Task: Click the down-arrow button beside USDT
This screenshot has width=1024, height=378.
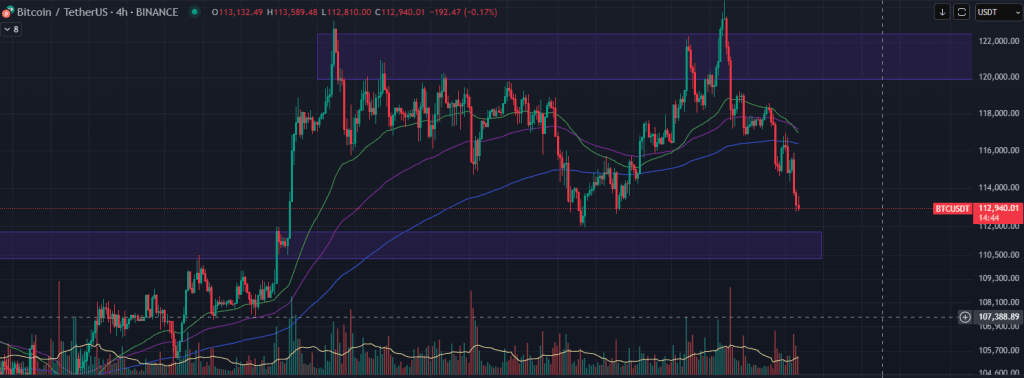Action: tap(942, 11)
